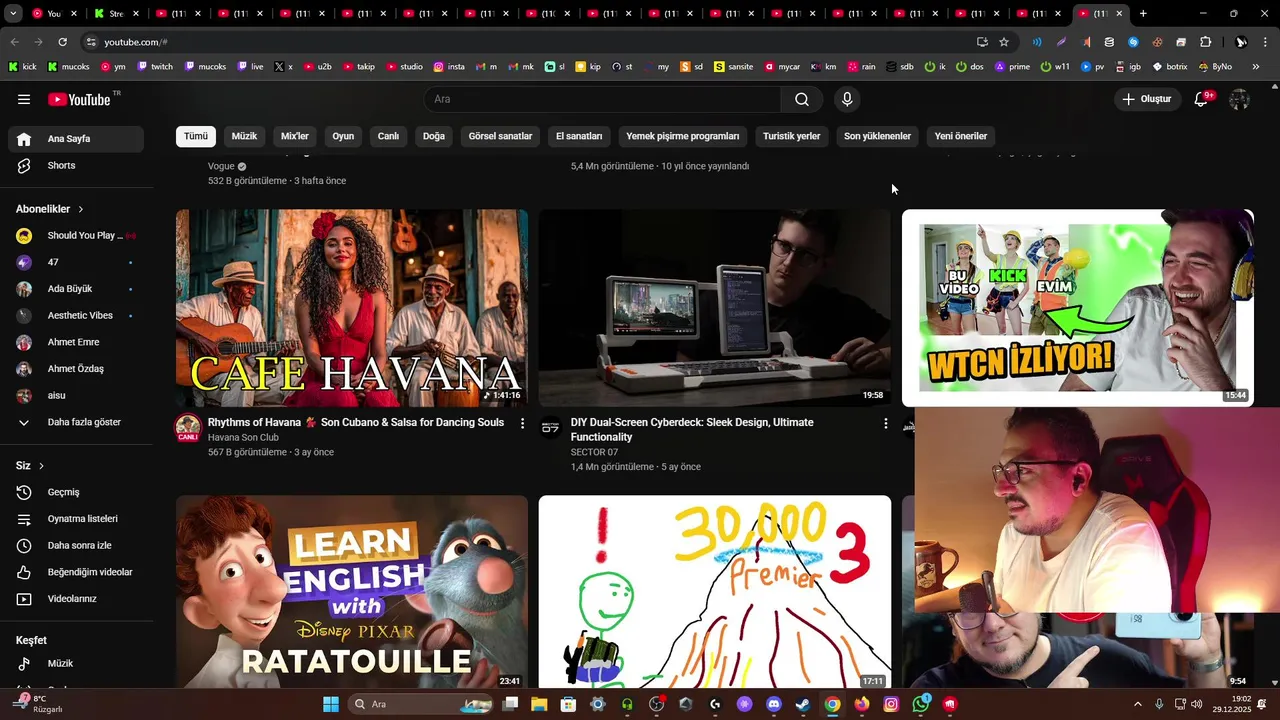Expand the Siz section chevron
The height and width of the screenshot is (720, 1280).
[x=41, y=466]
